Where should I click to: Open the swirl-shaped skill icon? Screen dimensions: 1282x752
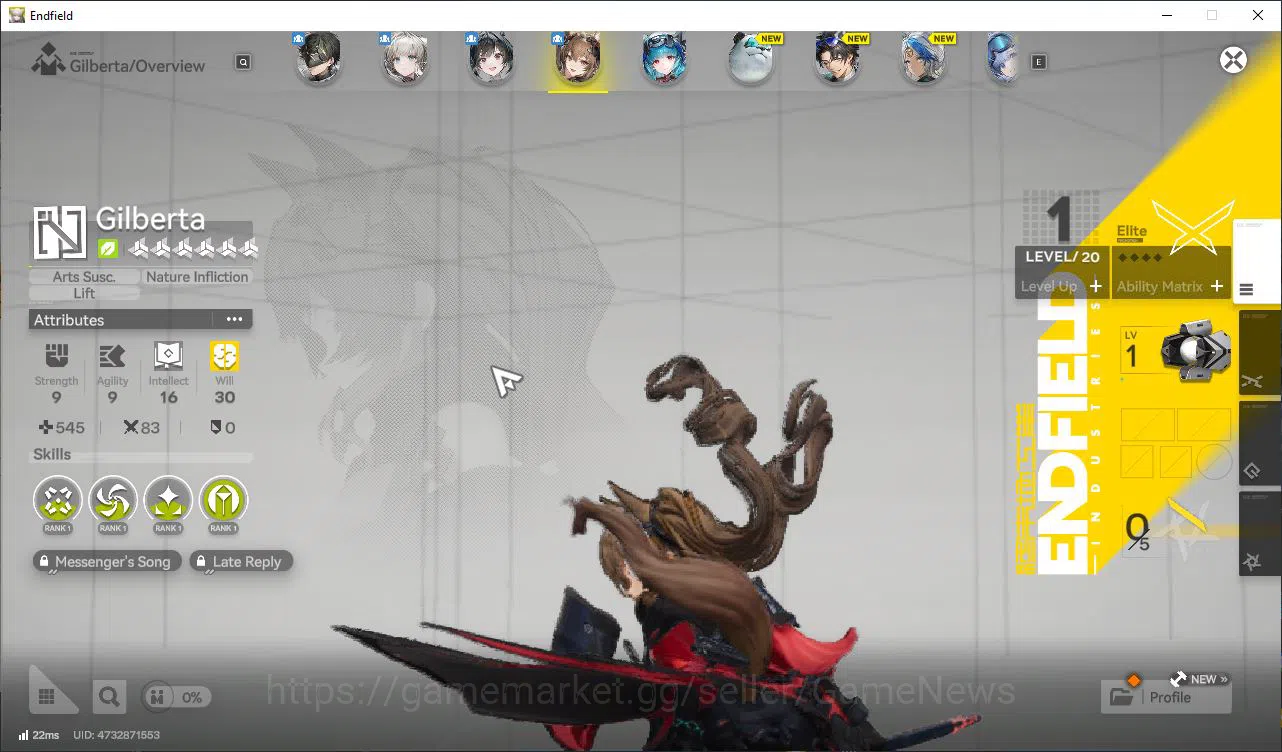click(113, 499)
